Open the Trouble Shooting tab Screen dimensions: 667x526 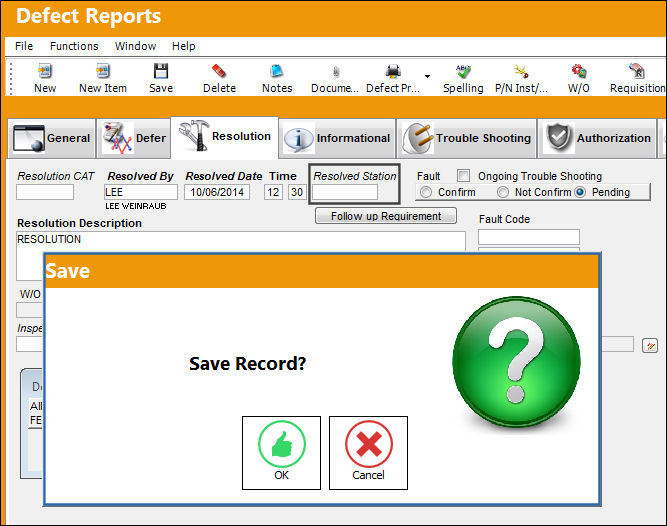click(x=467, y=138)
